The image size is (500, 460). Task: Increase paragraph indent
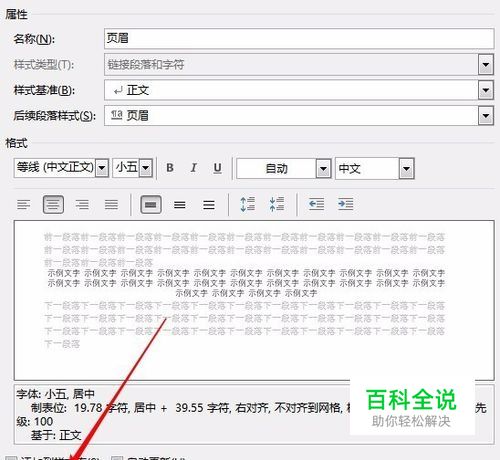pyautogui.click(x=345, y=204)
